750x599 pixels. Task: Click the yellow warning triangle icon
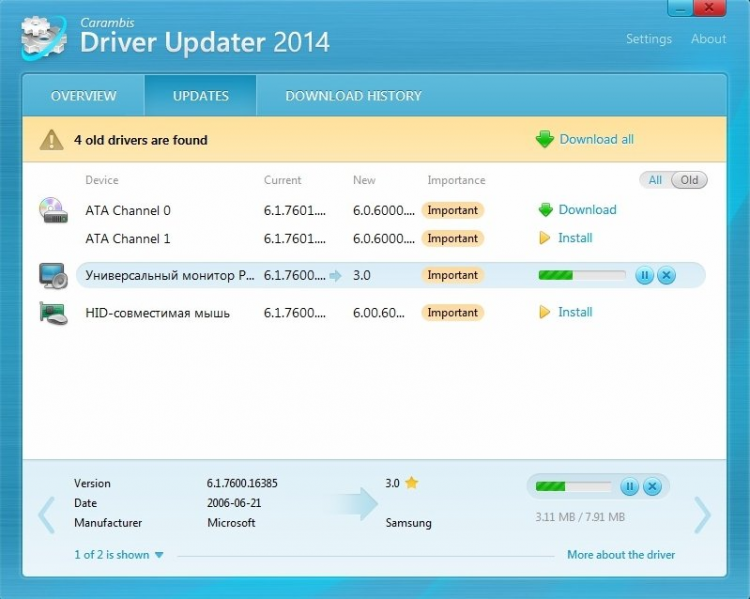[x=52, y=140]
